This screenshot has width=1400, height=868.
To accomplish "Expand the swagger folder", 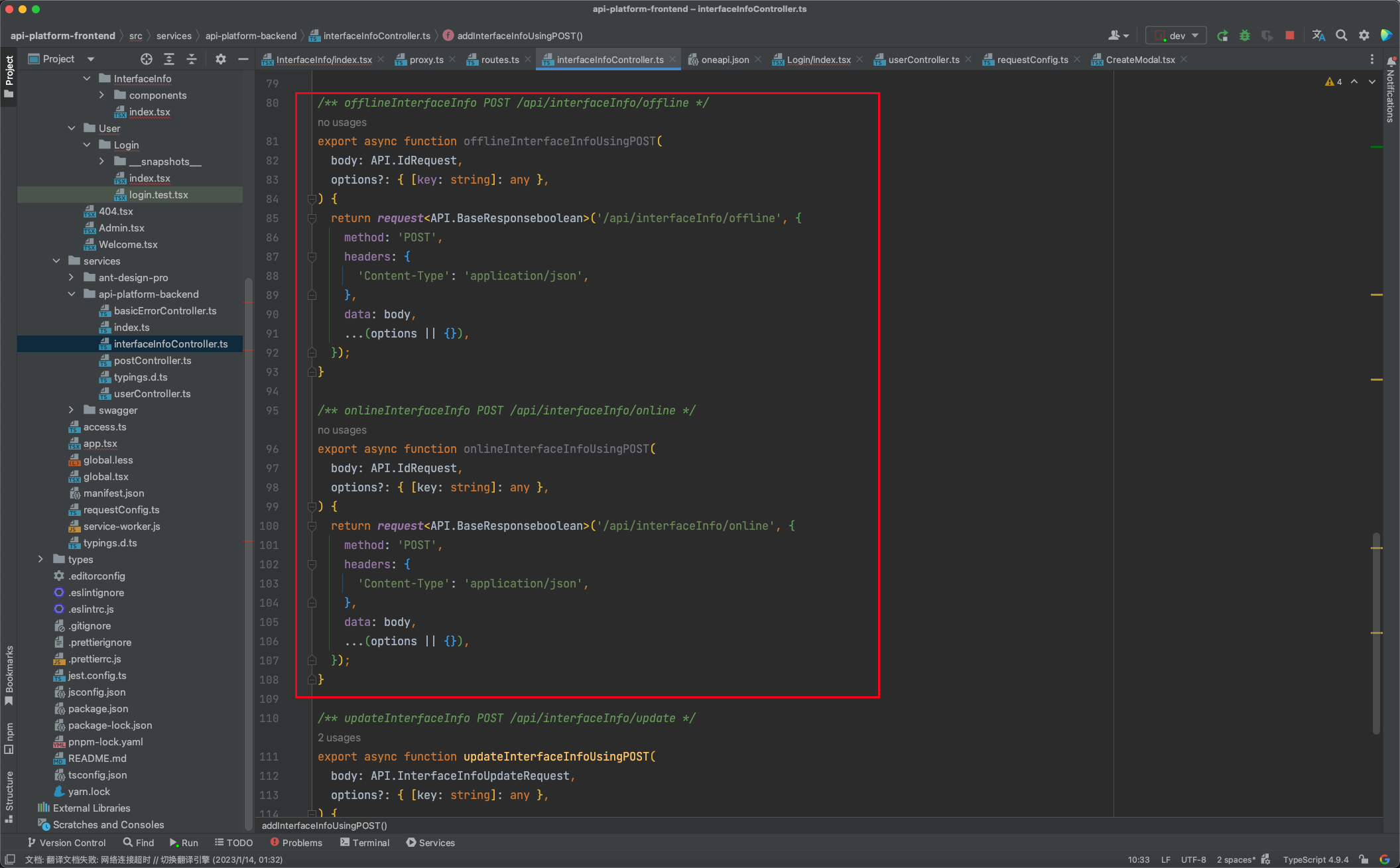I will 72,410.
